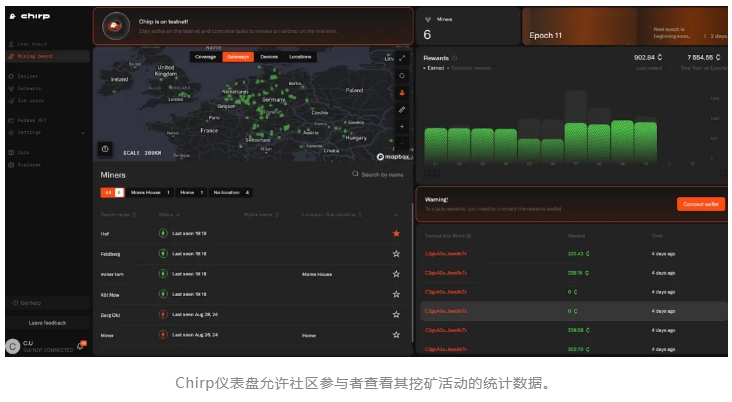Favorite the Foldberg miner star
Screen dimensions: 732x402
coord(396,254)
